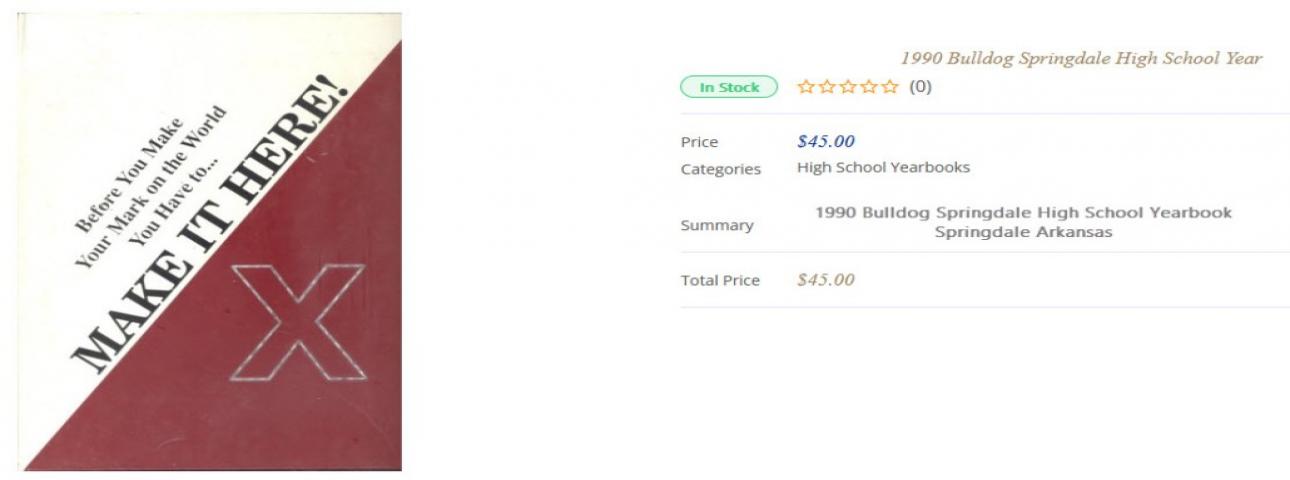Image resolution: width=1290 pixels, height=480 pixels.
Task: Click '1990 Bulldog Springdale High School Yearbook' summary line
Action: coord(1023,213)
